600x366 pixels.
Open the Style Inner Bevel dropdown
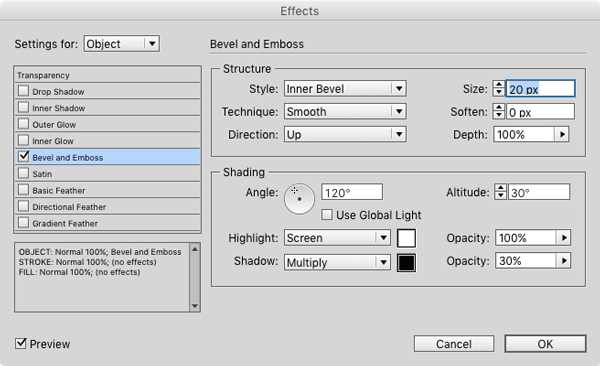click(345, 88)
